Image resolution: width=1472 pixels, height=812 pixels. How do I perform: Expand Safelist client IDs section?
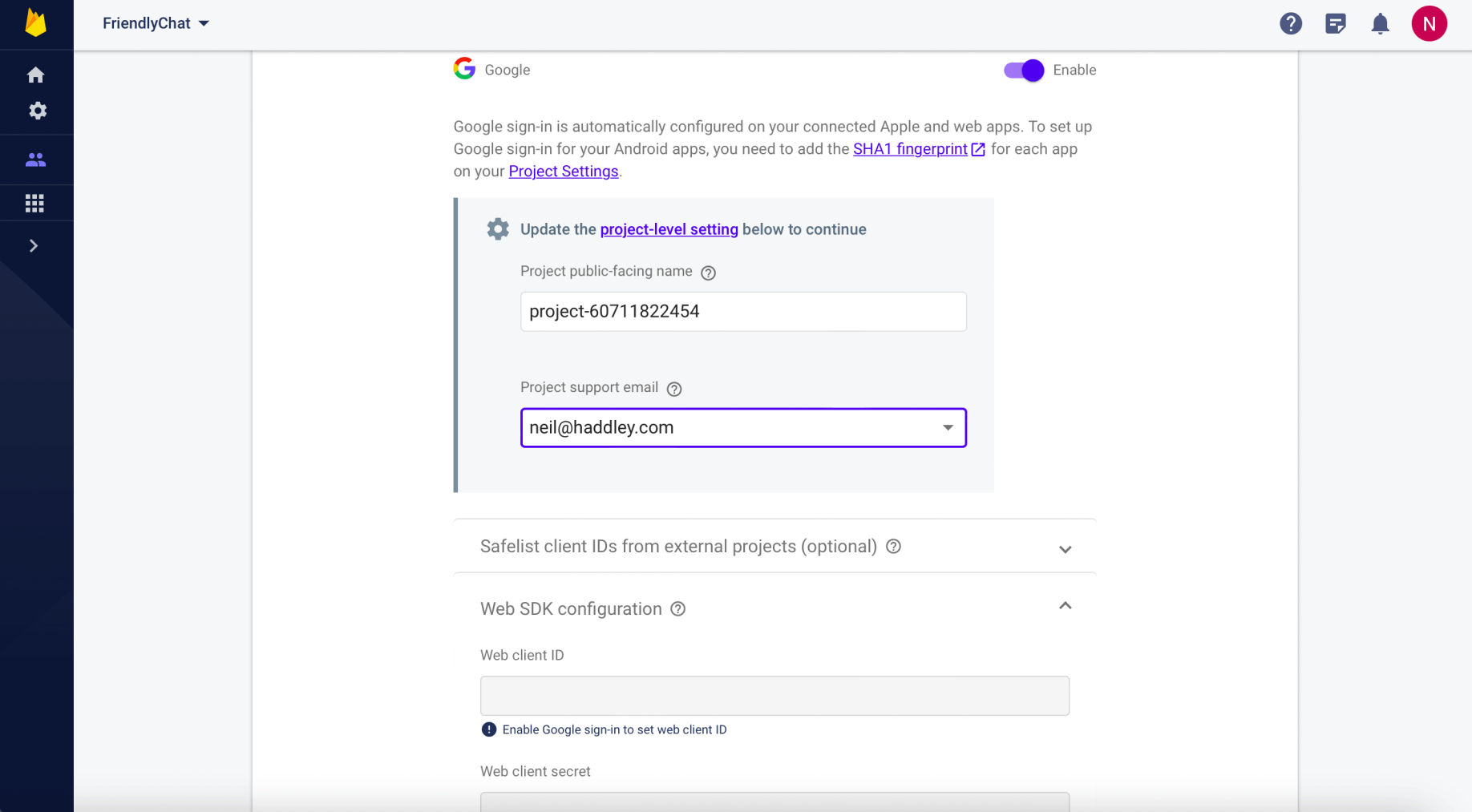(1065, 549)
